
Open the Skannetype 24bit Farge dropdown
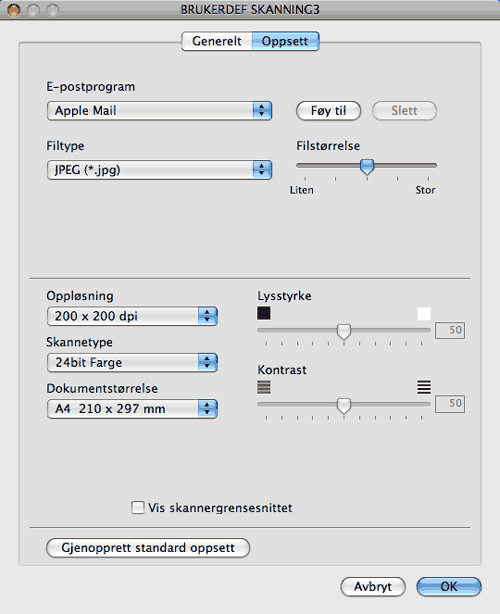(132, 362)
